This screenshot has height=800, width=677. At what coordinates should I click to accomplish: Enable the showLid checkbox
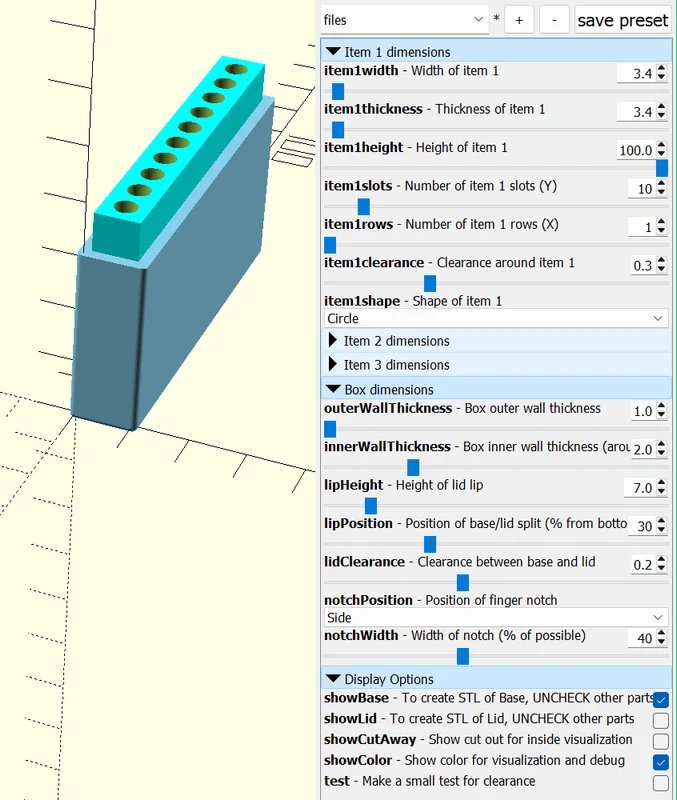pos(661,720)
